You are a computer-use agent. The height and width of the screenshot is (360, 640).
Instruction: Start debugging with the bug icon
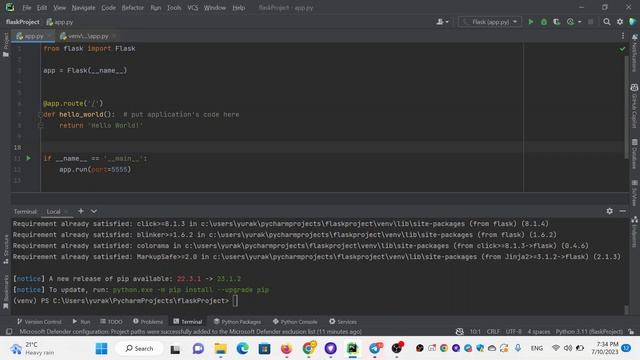click(544, 22)
